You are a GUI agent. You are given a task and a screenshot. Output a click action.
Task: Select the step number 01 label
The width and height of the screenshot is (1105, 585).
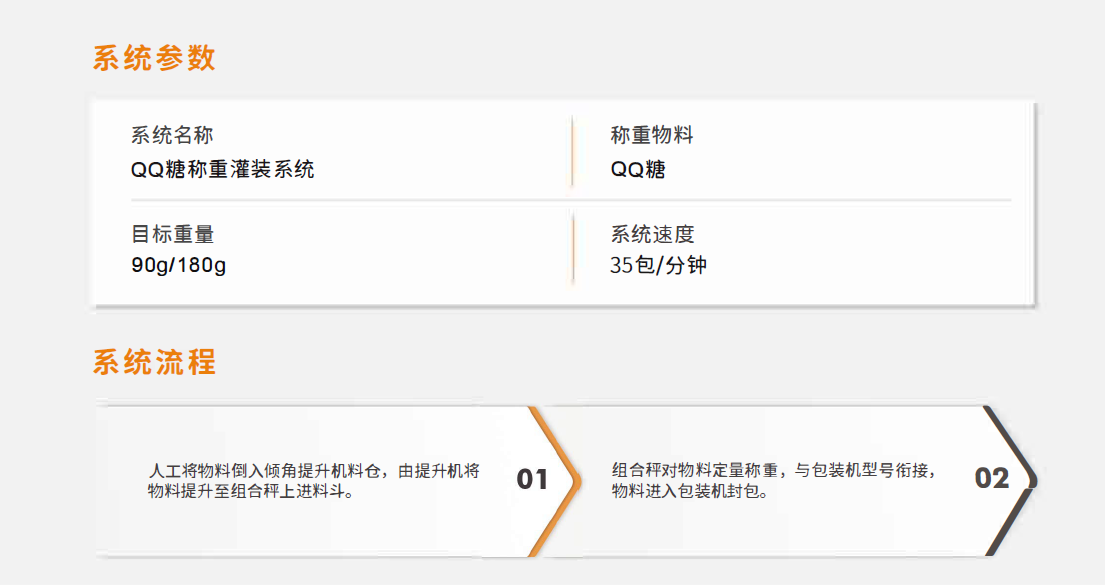pos(532,479)
